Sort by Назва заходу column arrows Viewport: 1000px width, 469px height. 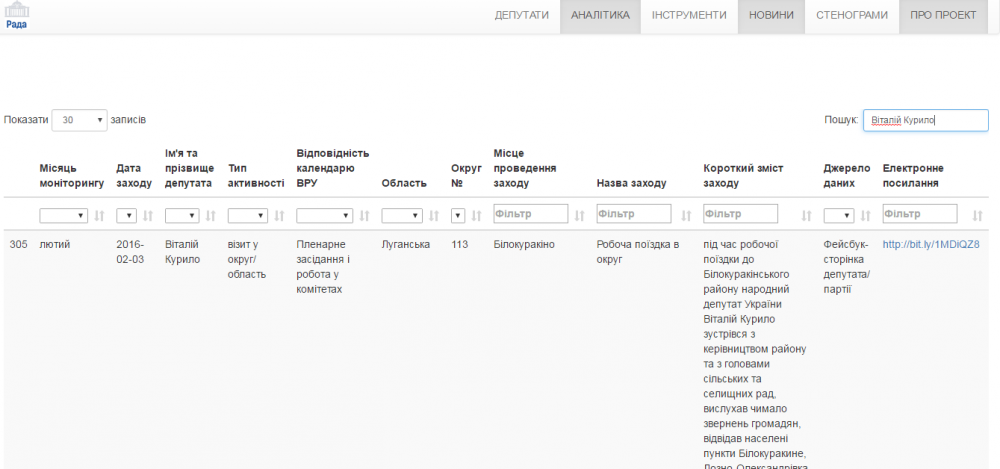(686, 215)
